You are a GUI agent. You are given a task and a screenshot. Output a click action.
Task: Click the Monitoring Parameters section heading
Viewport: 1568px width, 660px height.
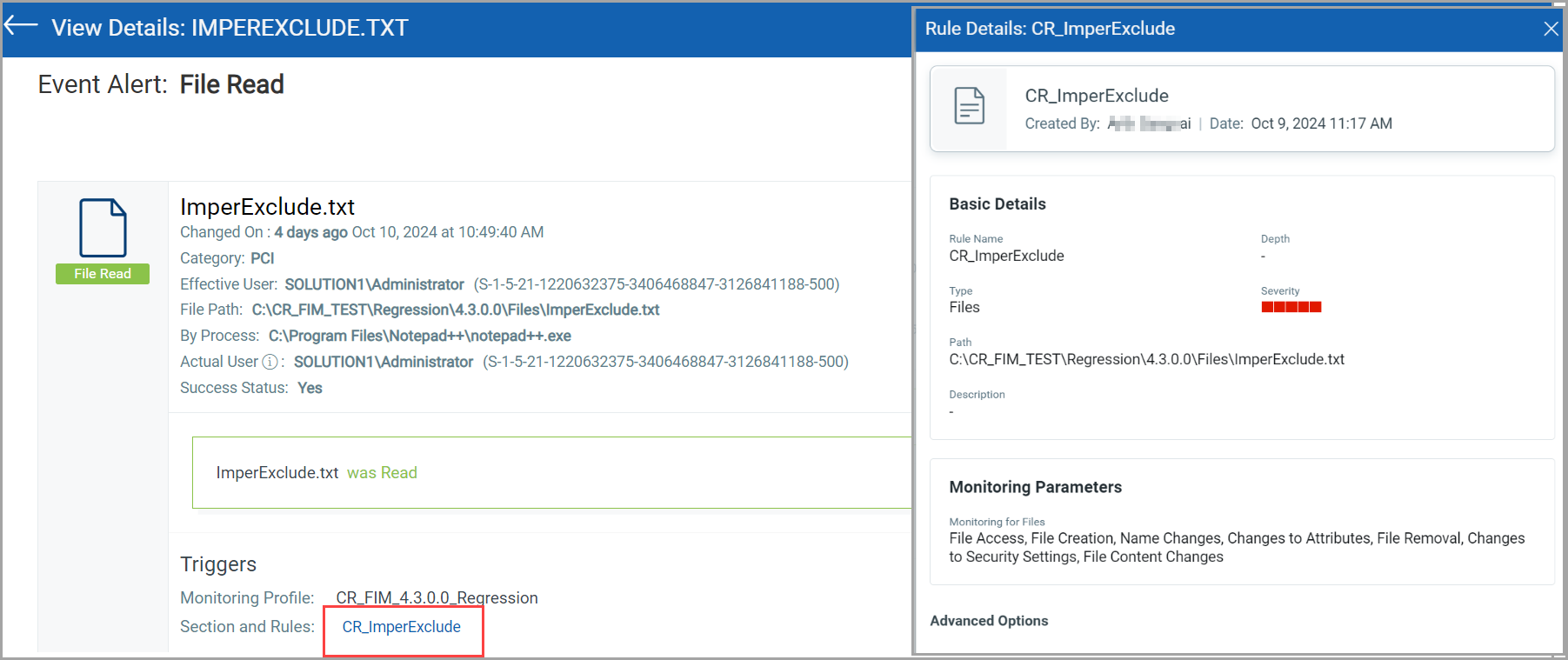[1036, 487]
